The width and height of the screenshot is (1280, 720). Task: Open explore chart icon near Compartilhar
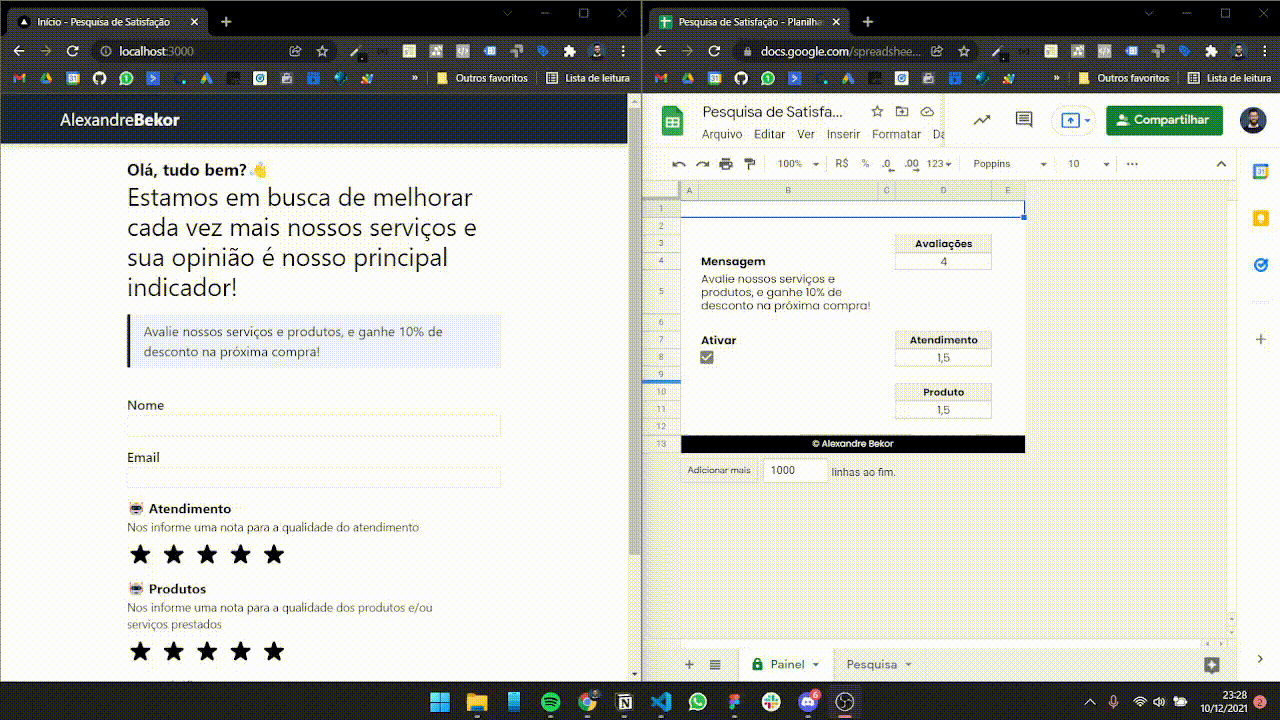pyautogui.click(x=982, y=119)
